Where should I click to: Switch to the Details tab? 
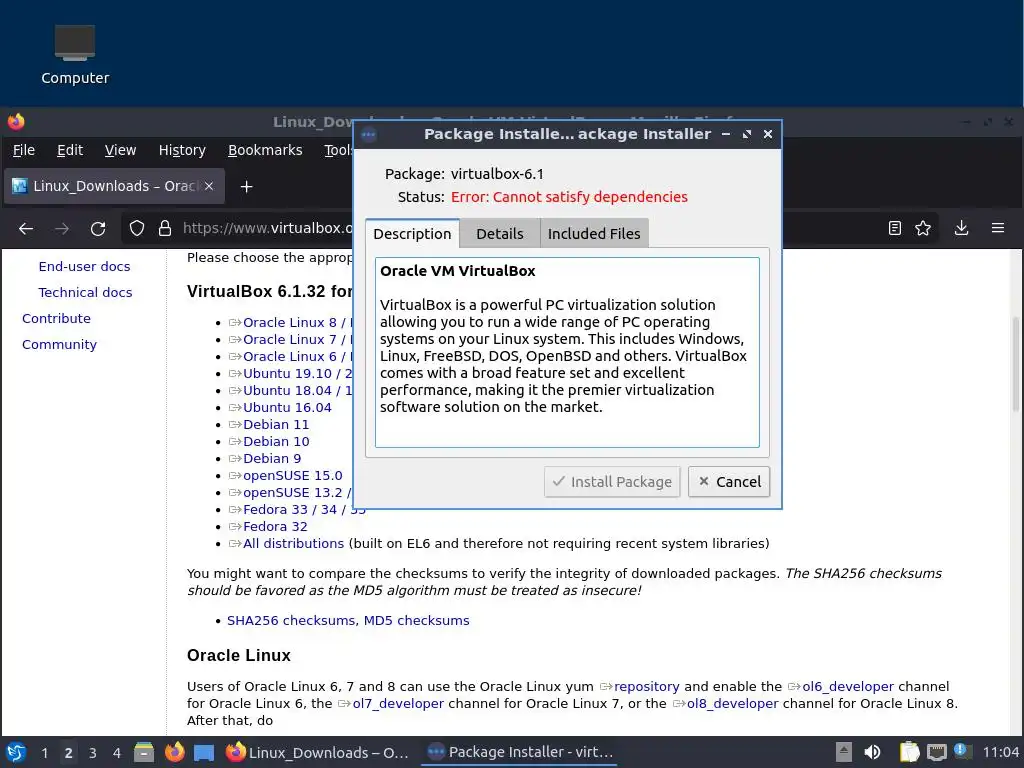click(500, 233)
